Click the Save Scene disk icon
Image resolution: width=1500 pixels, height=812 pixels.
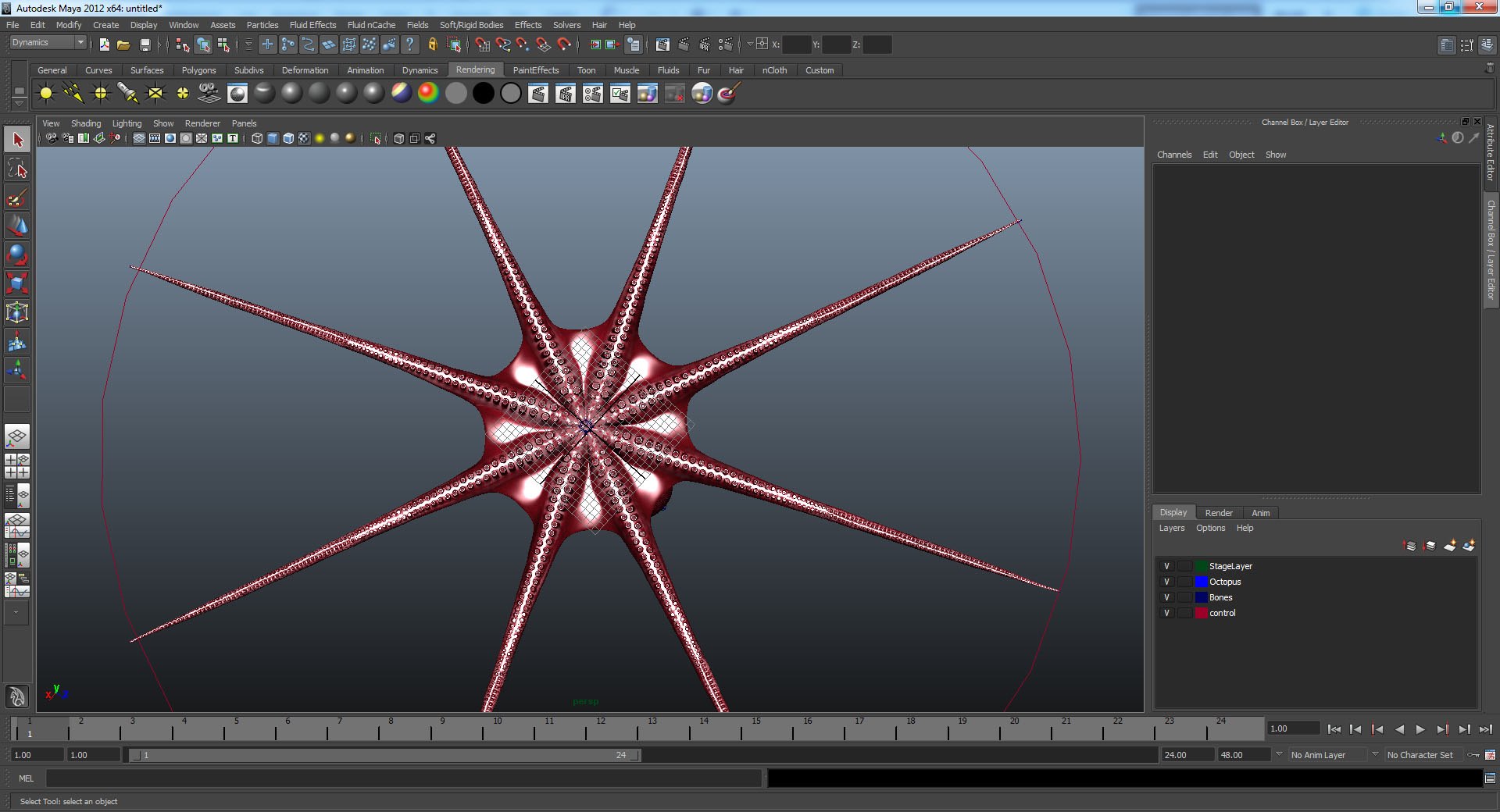tap(145, 45)
